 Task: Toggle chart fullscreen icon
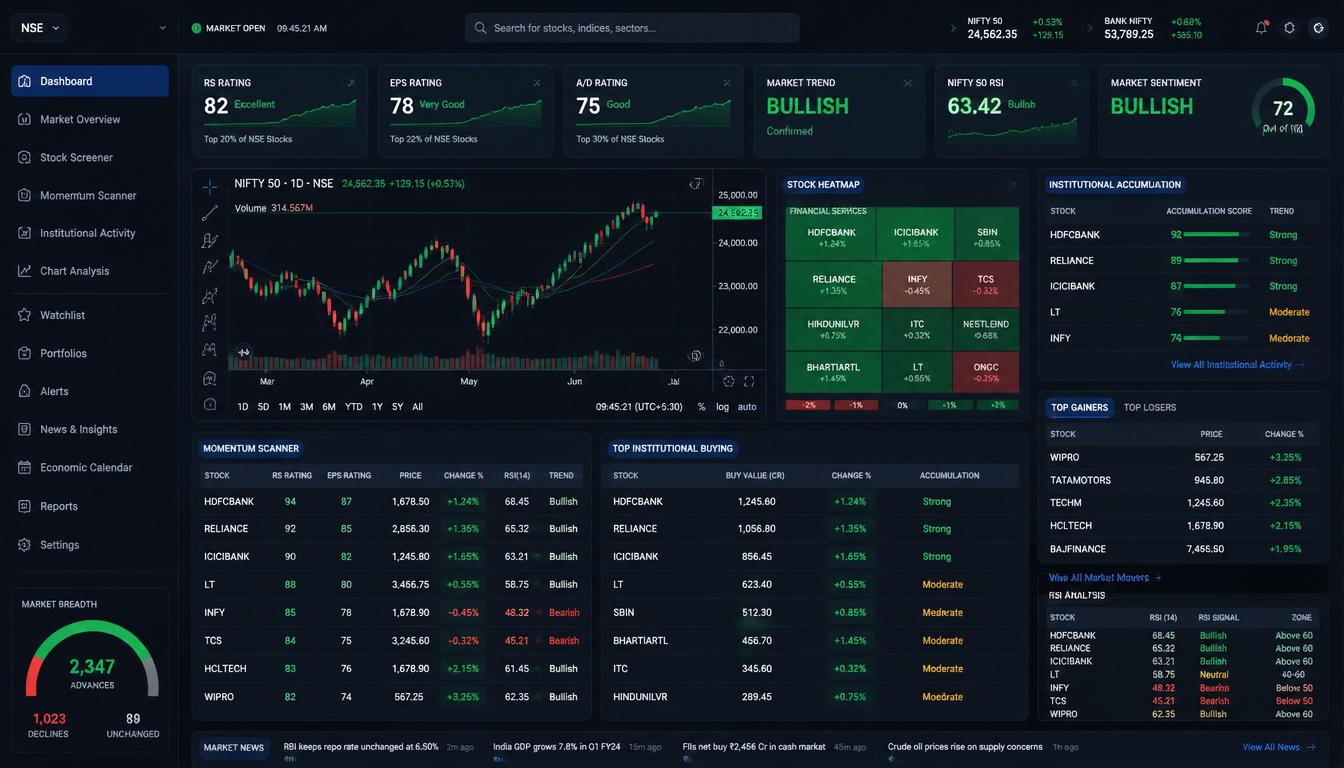(749, 381)
